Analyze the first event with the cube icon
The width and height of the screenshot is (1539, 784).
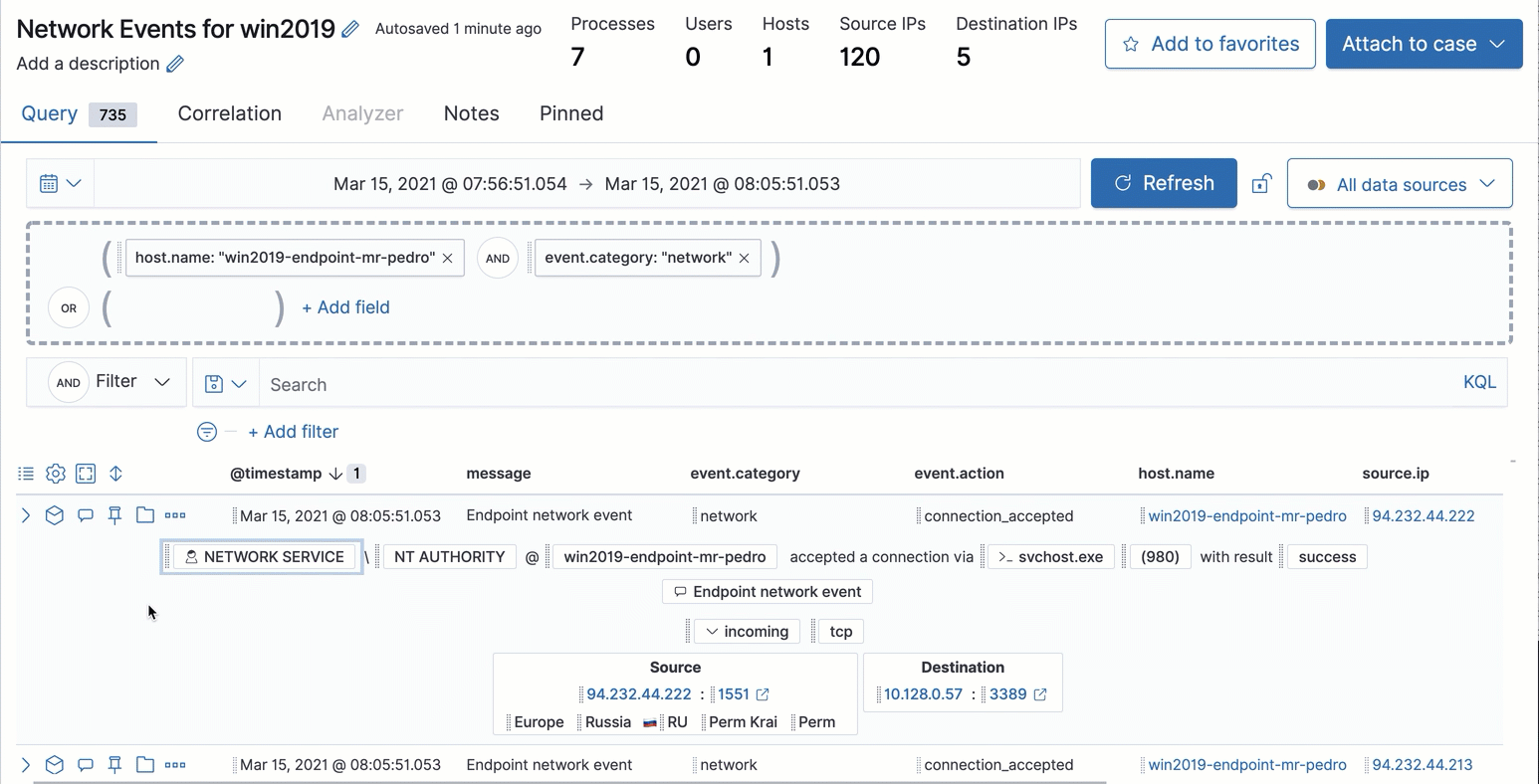[x=55, y=514]
